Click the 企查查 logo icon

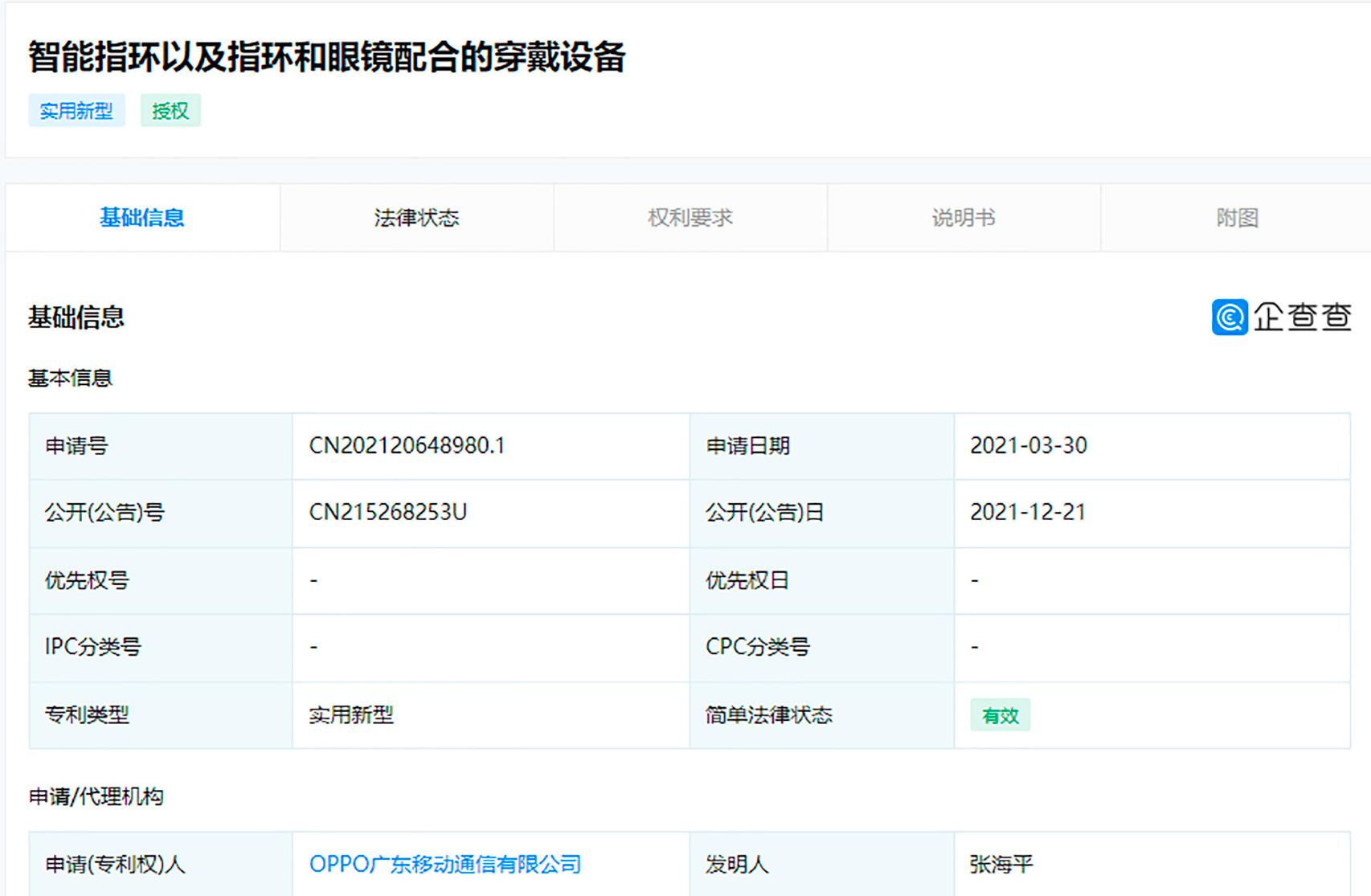tap(1230, 317)
